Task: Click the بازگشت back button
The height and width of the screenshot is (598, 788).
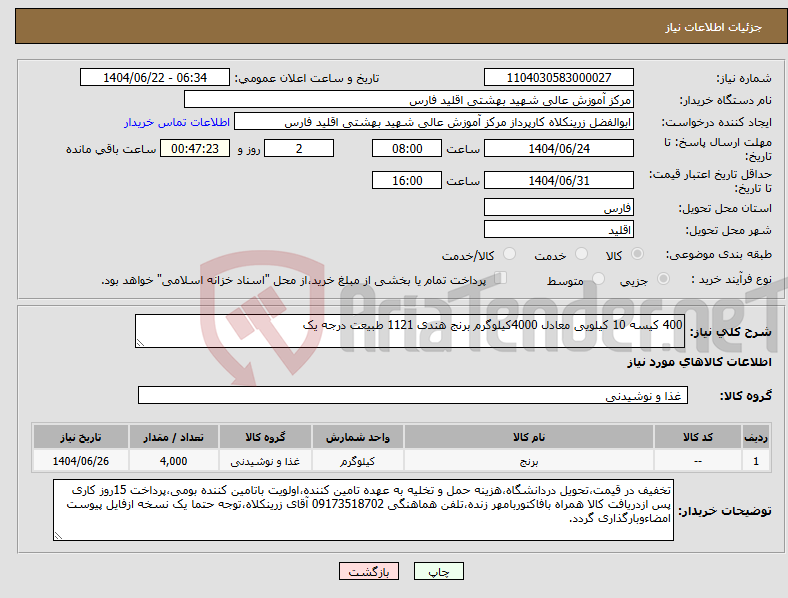Action: click(x=369, y=571)
